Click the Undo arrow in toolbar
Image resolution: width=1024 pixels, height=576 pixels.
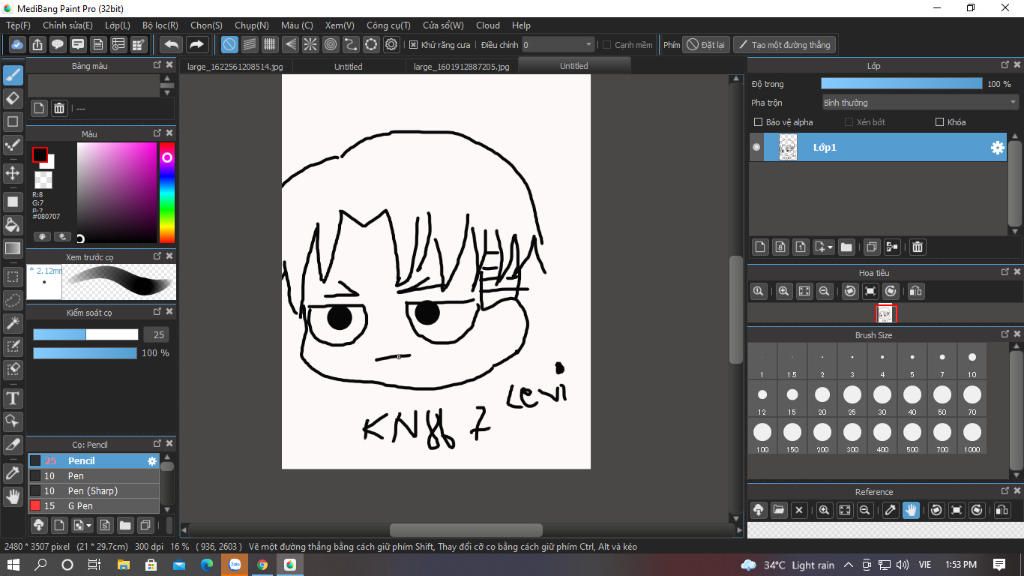171,44
